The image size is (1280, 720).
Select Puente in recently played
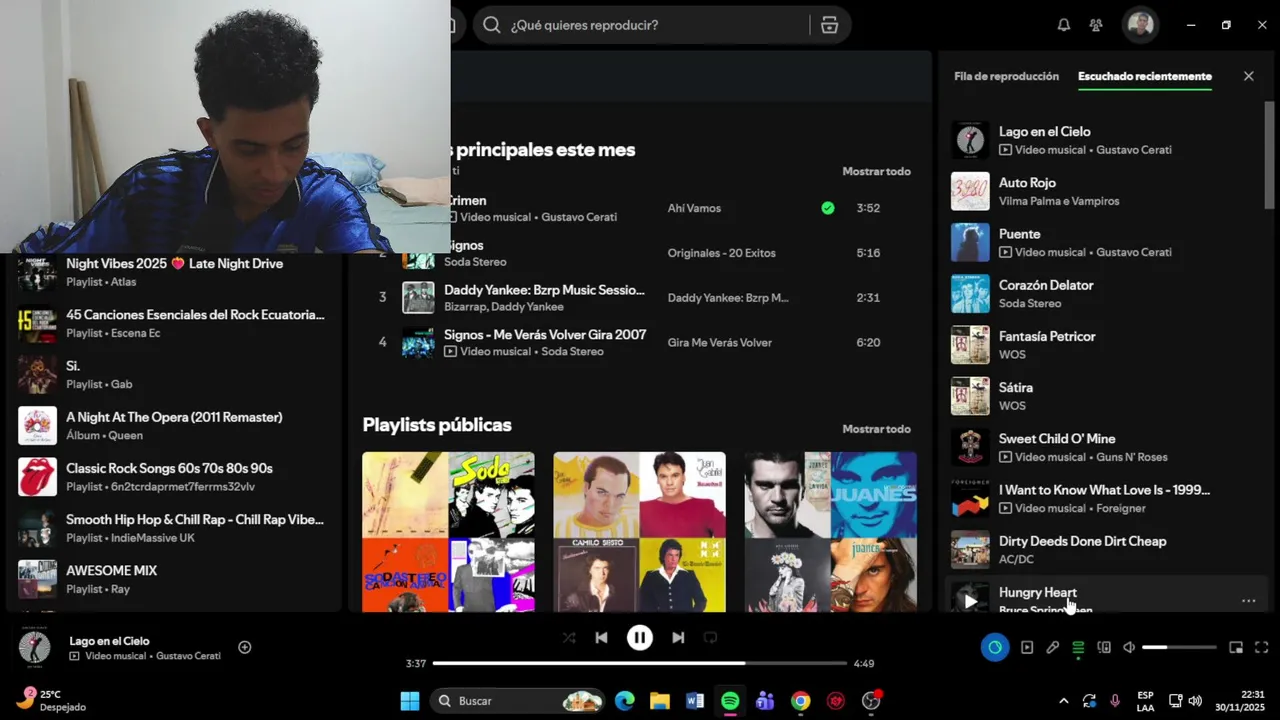(x=1105, y=242)
